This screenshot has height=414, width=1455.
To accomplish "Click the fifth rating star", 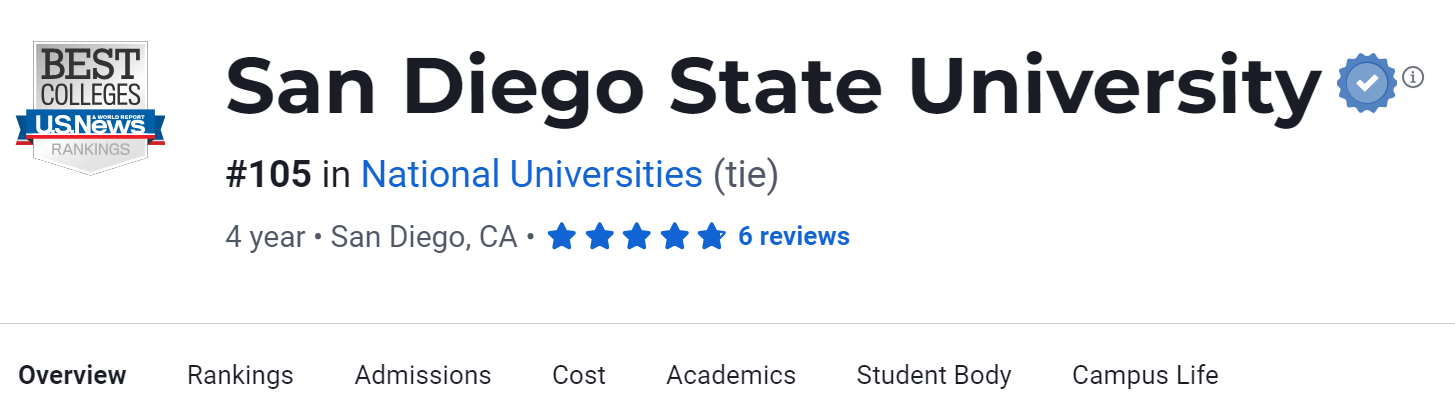I will pos(711,237).
